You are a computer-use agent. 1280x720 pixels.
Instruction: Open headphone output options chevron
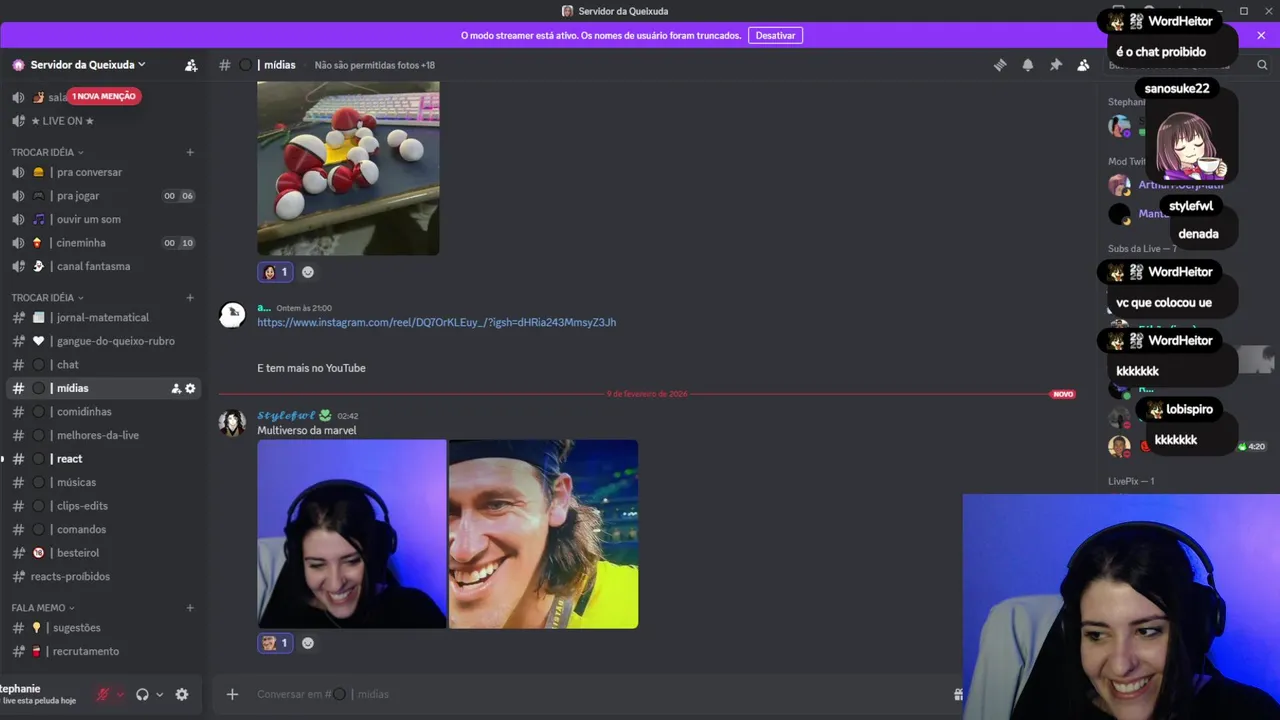tap(159, 694)
